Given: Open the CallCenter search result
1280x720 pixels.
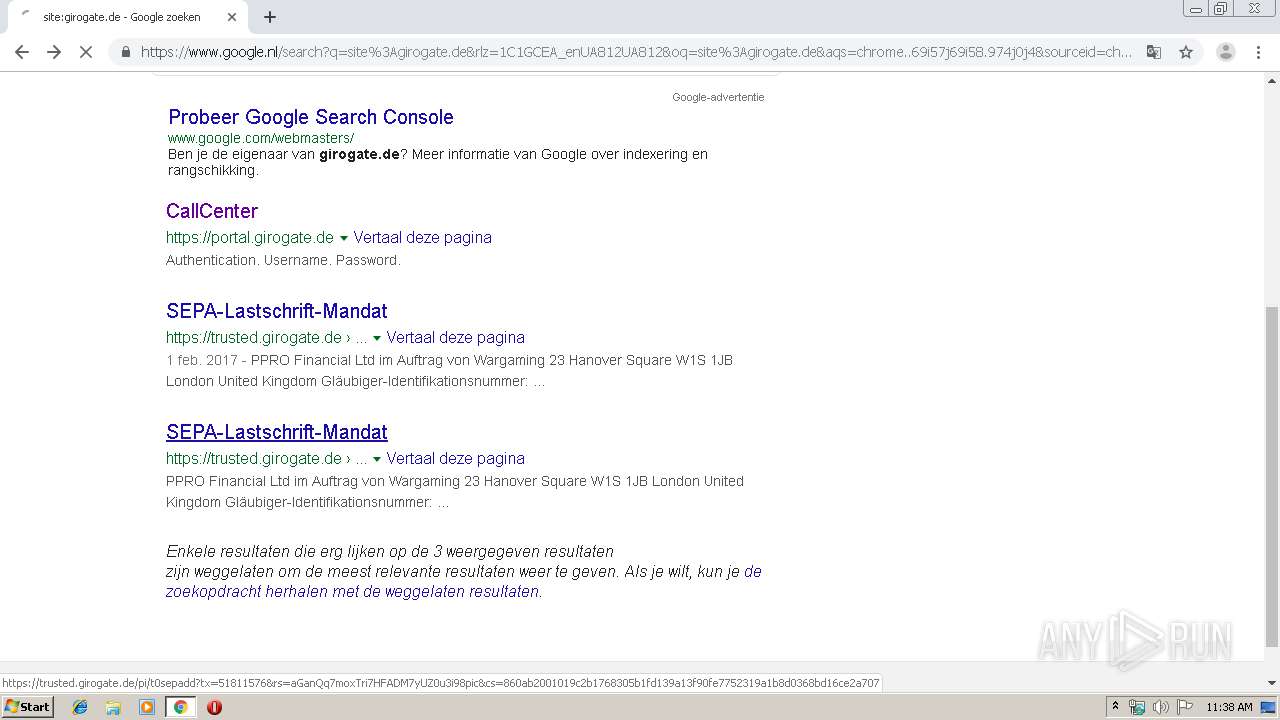Looking at the screenshot, I should tap(212, 211).
